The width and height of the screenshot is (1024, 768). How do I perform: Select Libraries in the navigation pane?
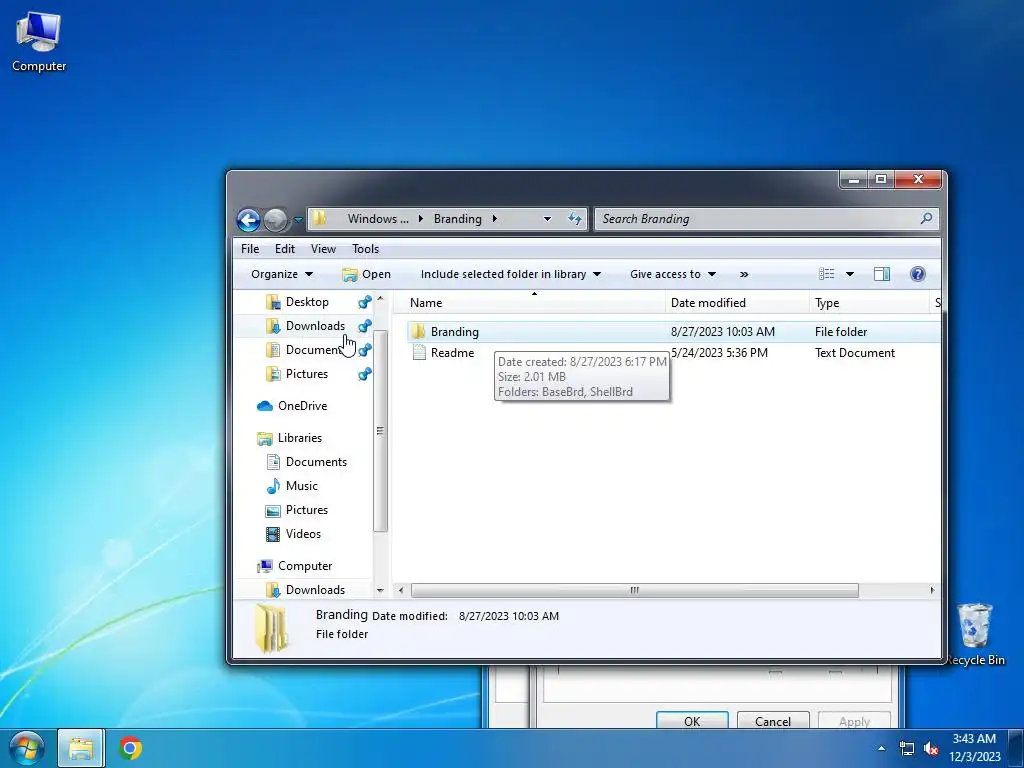click(x=299, y=438)
